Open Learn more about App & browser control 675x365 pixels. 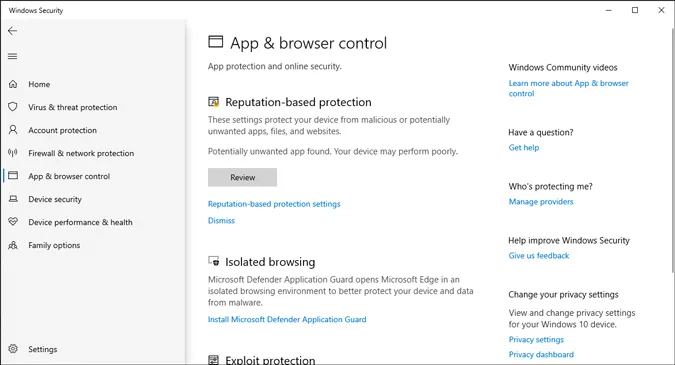[568, 88]
